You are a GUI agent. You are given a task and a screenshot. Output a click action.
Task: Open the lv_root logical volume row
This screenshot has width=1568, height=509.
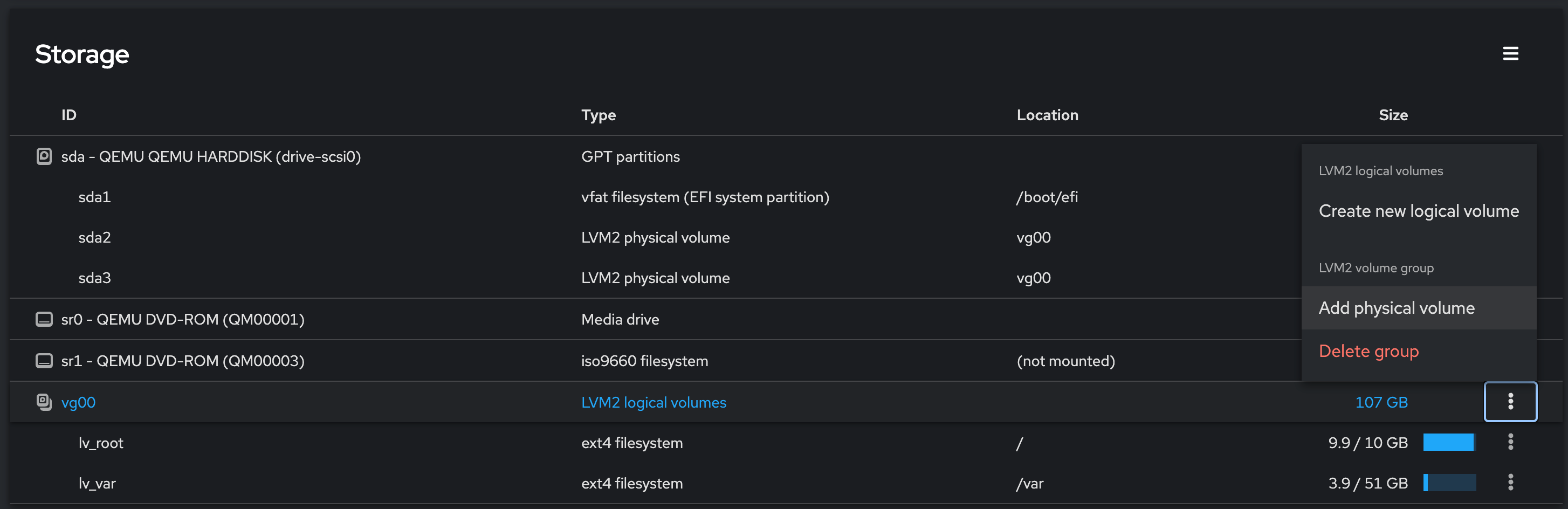(x=101, y=443)
